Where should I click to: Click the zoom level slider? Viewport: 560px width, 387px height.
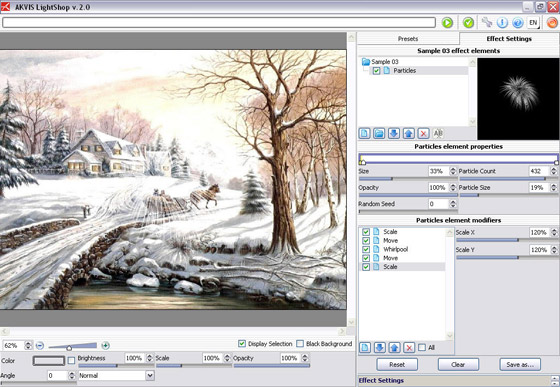72,346
